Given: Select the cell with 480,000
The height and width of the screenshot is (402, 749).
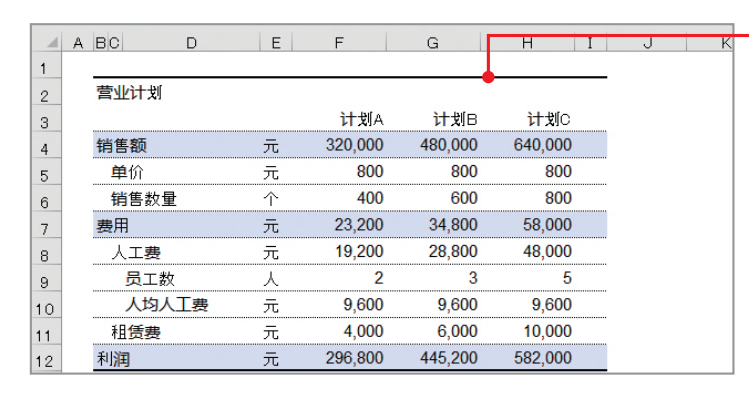Looking at the screenshot, I should click(x=449, y=145).
